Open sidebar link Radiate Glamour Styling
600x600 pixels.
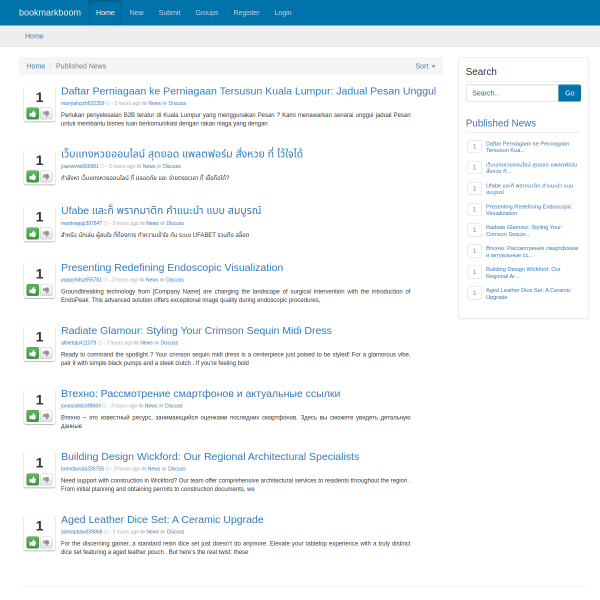point(523,231)
